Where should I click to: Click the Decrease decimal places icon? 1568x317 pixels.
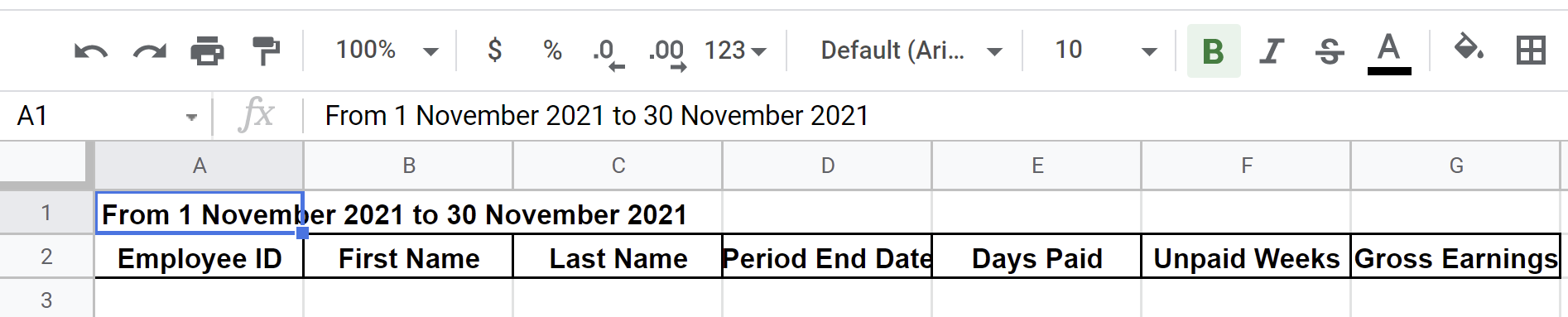(x=608, y=55)
